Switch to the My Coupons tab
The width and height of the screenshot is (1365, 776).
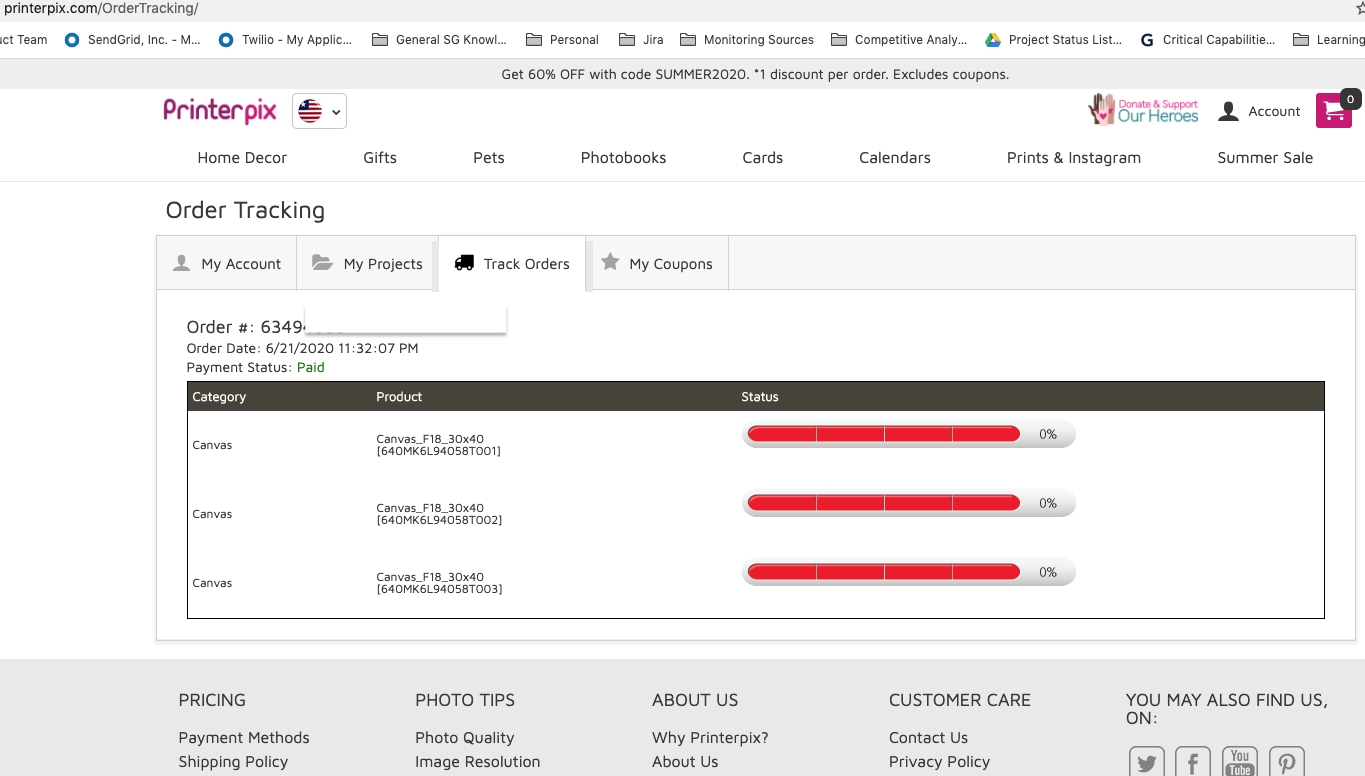pyautogui.click(x=658, y=263)
